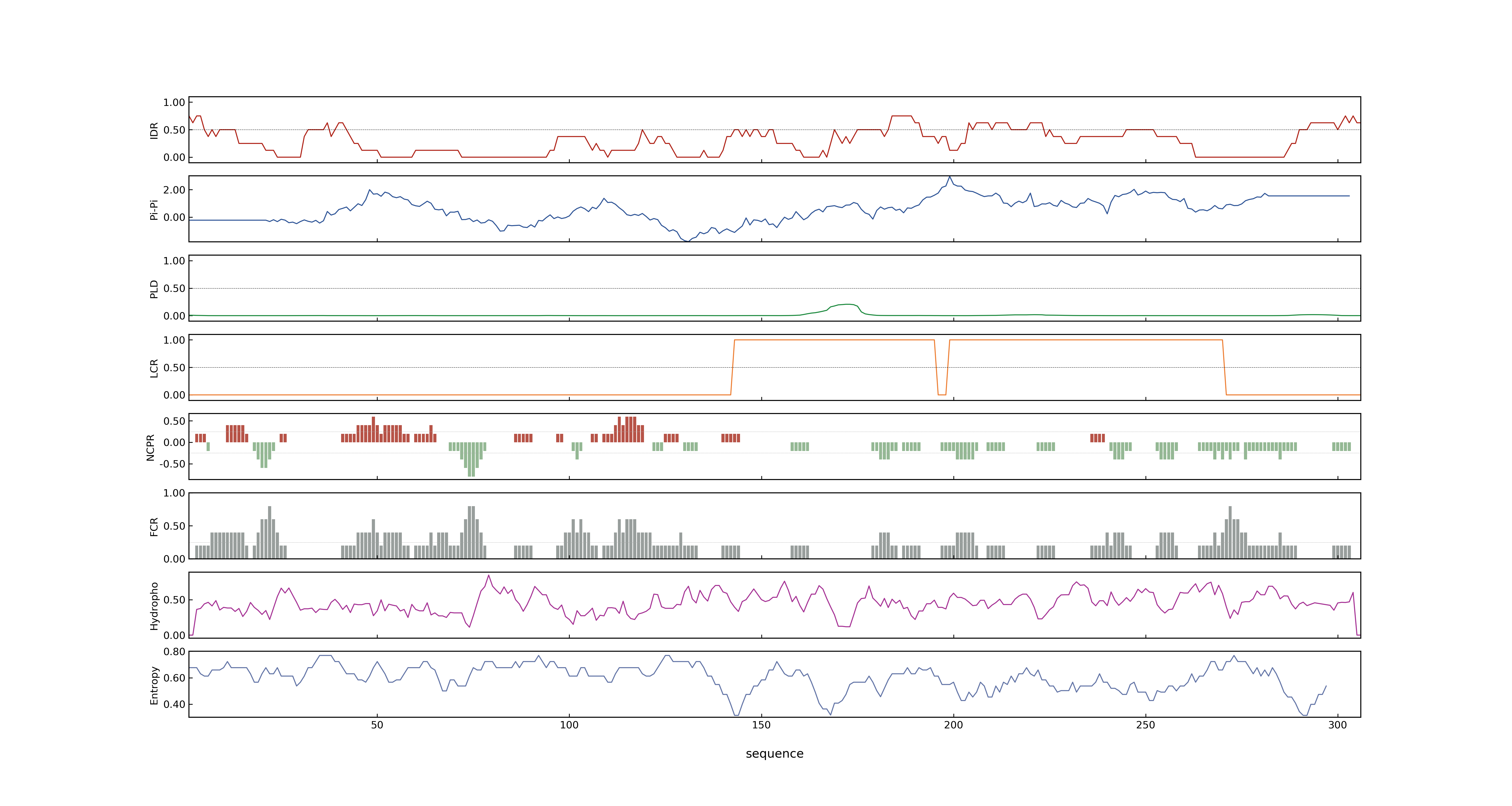The image size is (1512, 806).
Task: Click x-axis tick label 50
Action: 377,725
